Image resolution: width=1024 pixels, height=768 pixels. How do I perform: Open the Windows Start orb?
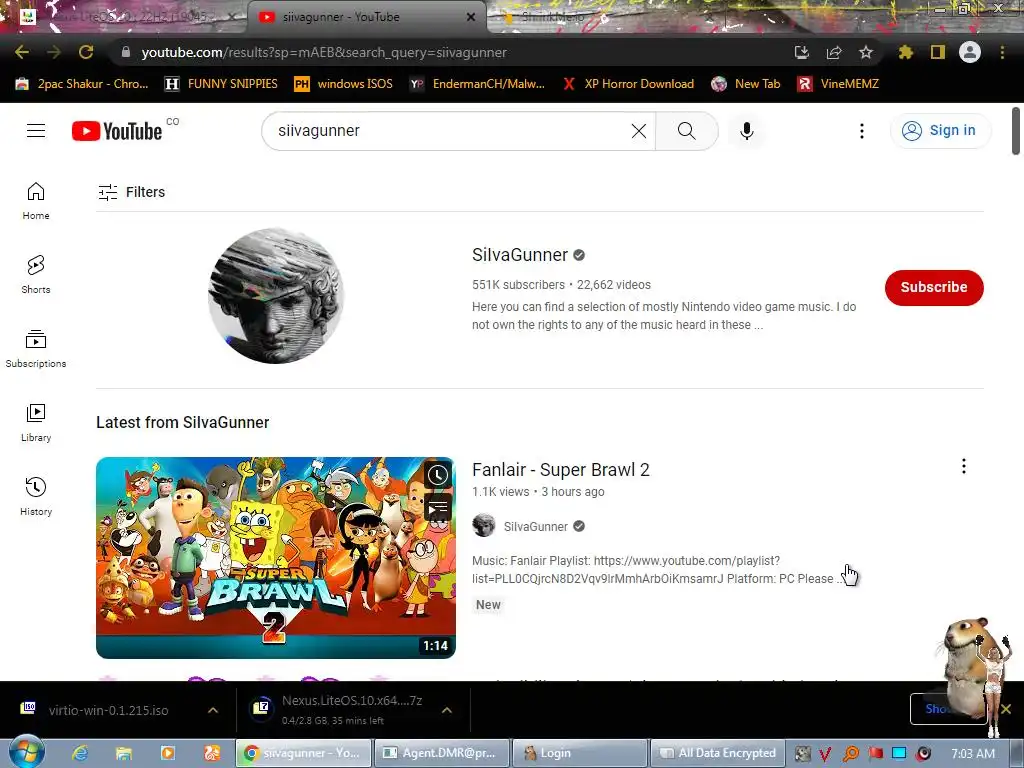26,752
